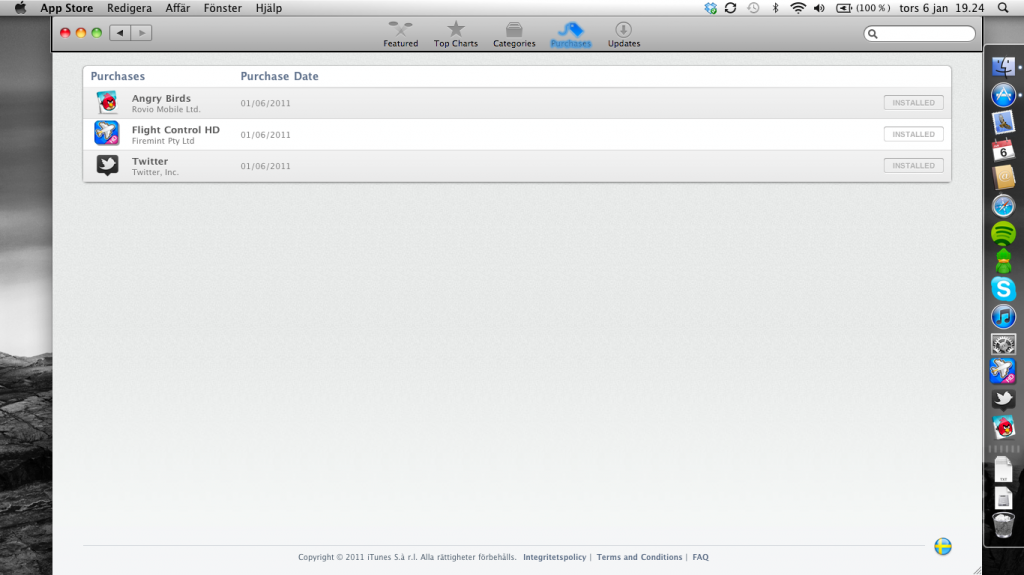Open the Hjälp menu

click(269, 8)
